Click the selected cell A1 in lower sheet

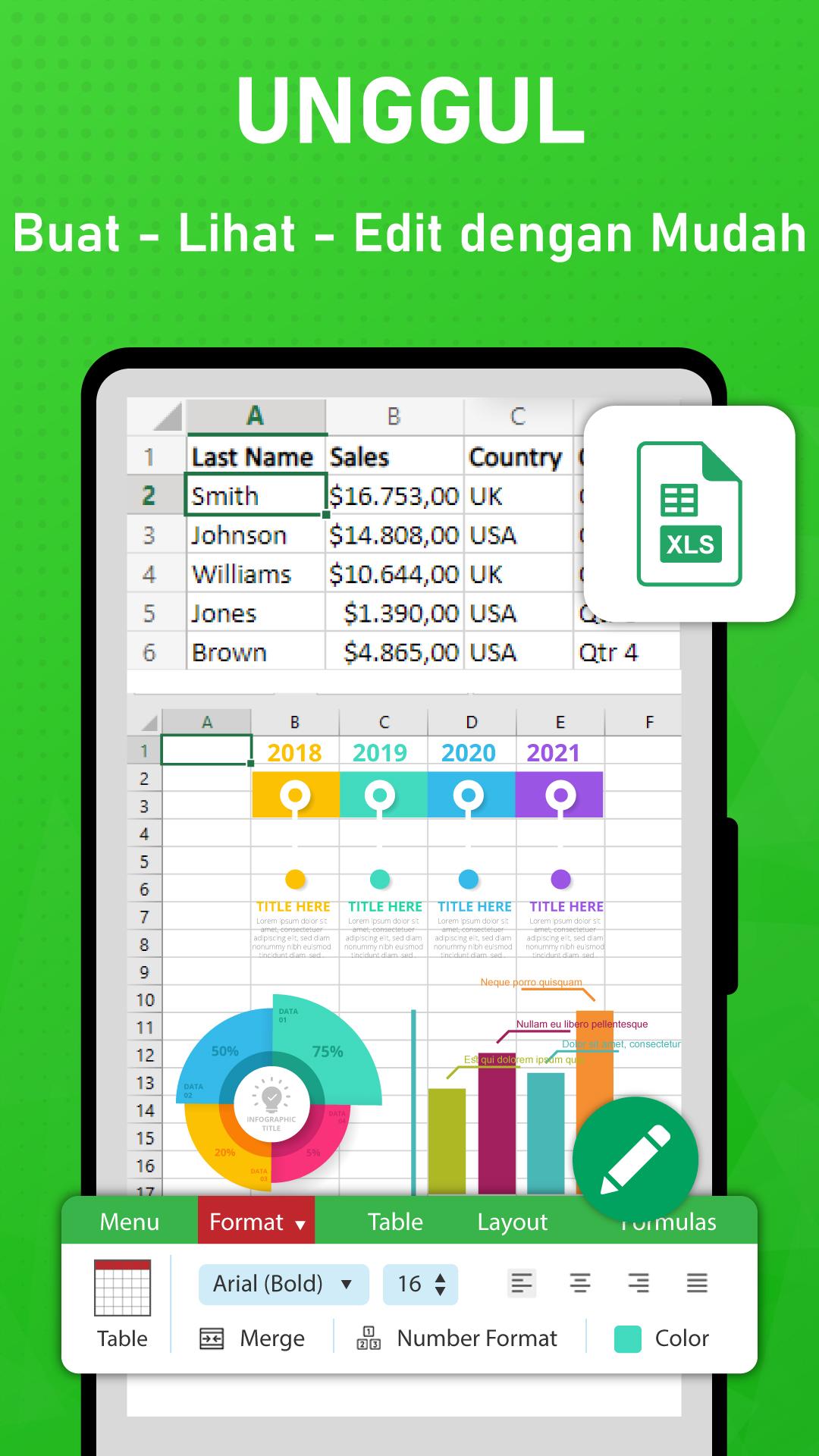(206, 750)
